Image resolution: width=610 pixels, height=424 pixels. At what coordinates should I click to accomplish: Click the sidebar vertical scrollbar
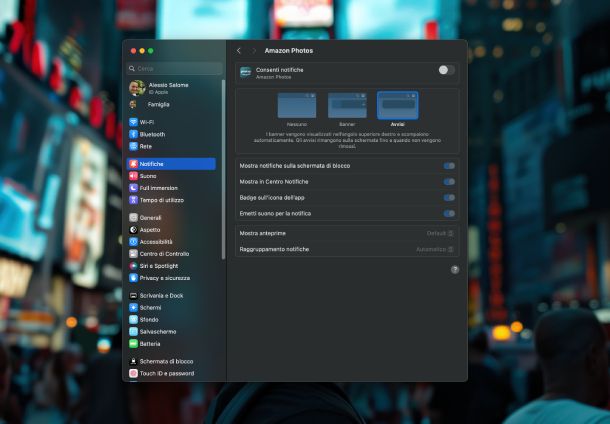(x=223, y=169)
